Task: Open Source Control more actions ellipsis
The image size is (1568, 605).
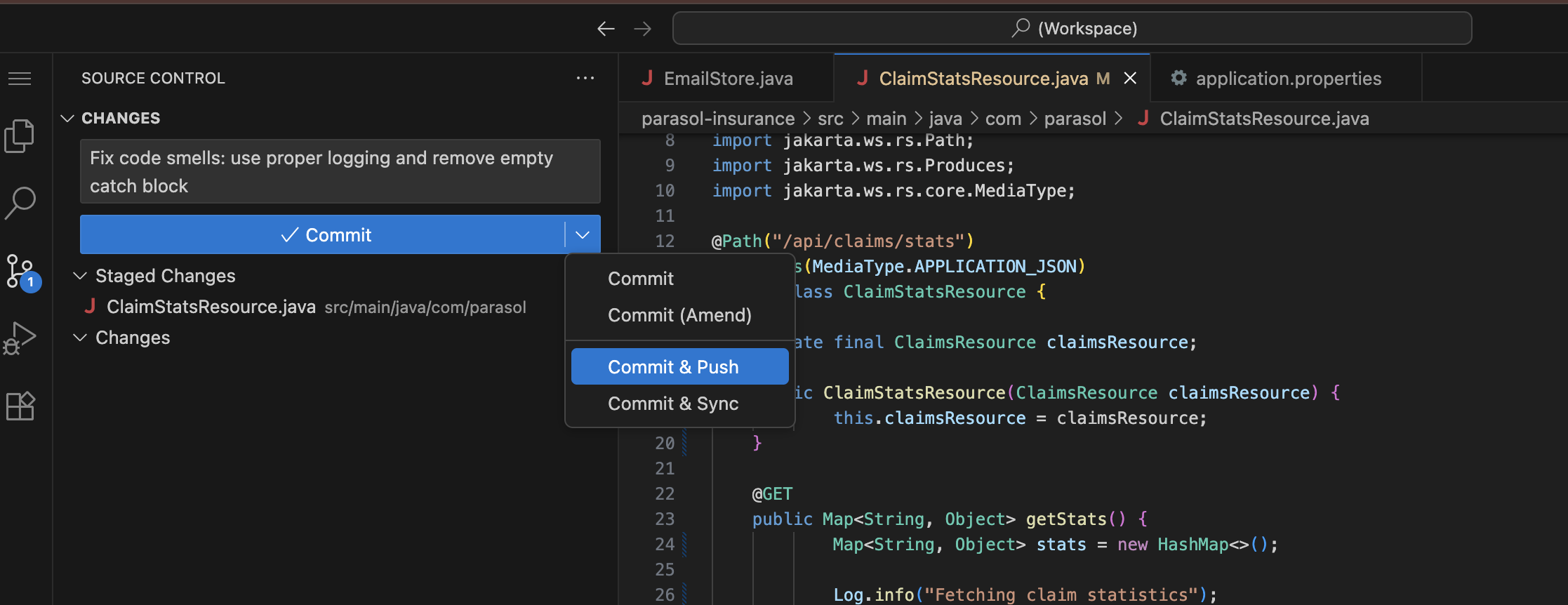Action: [585, 79]
